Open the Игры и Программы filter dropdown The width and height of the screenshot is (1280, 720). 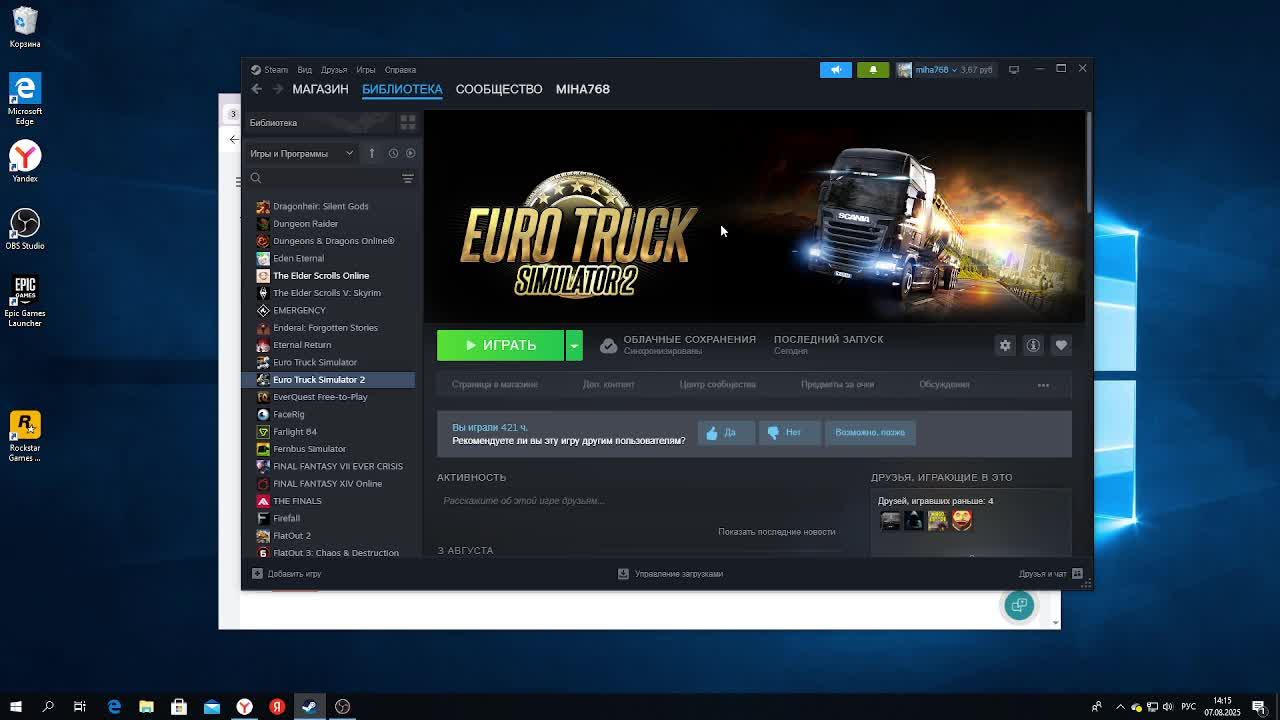(301, 153)
